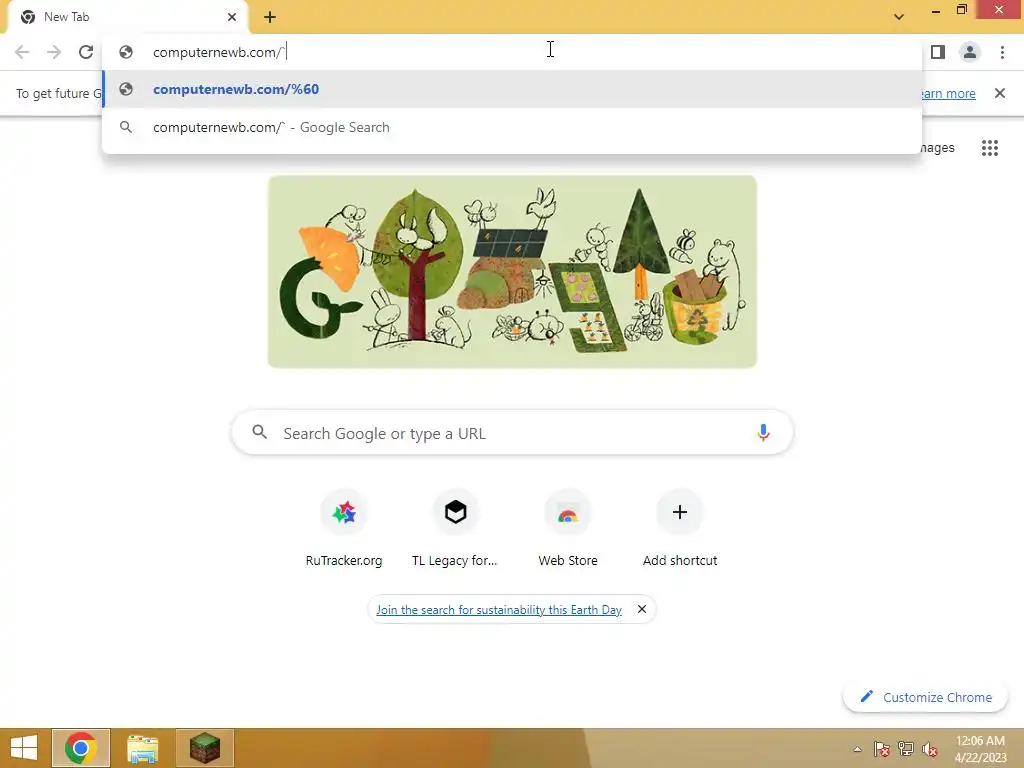Go back using the back arrow

22,52
